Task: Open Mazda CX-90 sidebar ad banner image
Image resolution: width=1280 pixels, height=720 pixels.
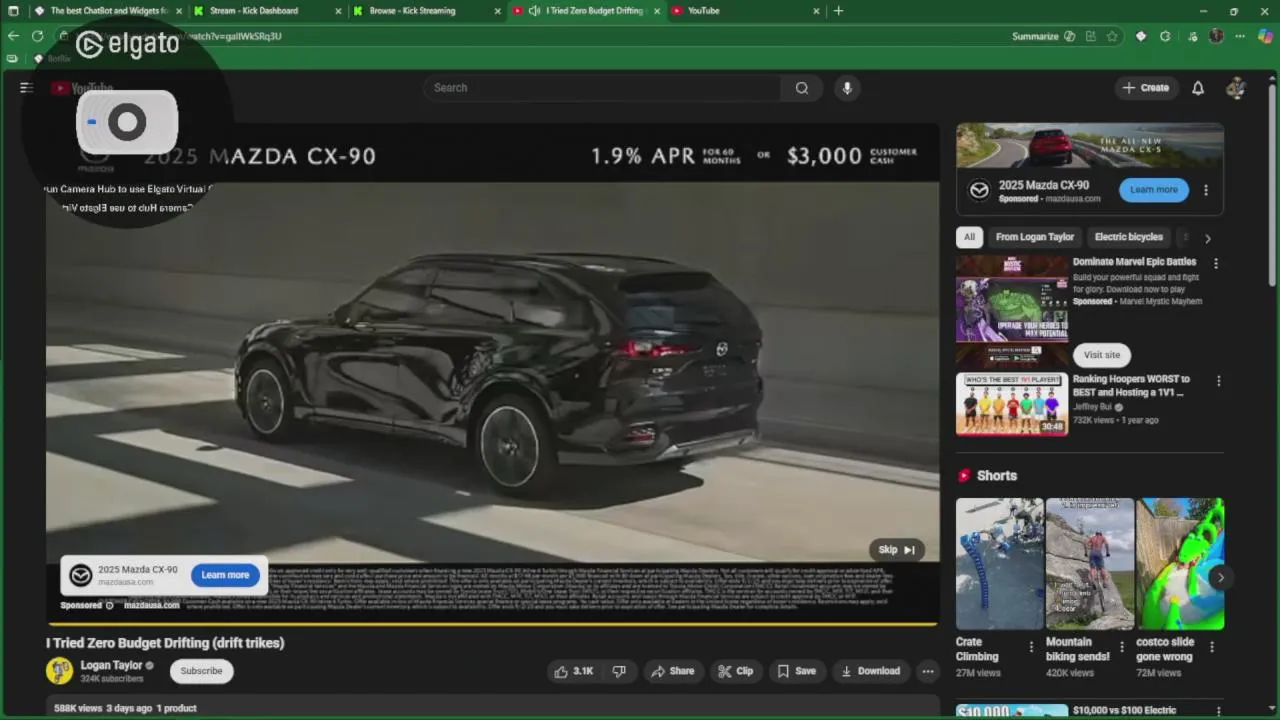Action: tap(1090, 146)
